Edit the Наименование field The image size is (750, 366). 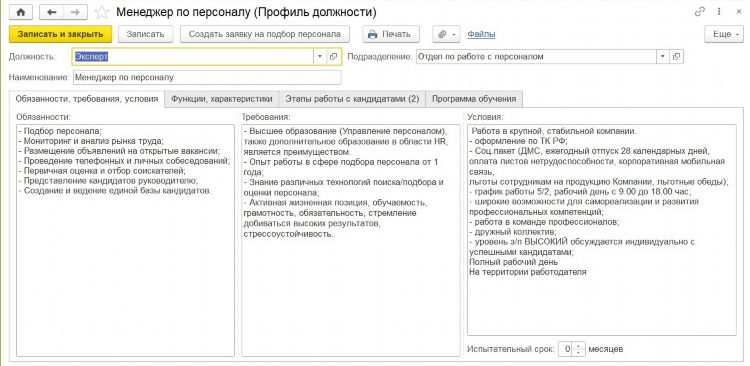pos(207,77)
